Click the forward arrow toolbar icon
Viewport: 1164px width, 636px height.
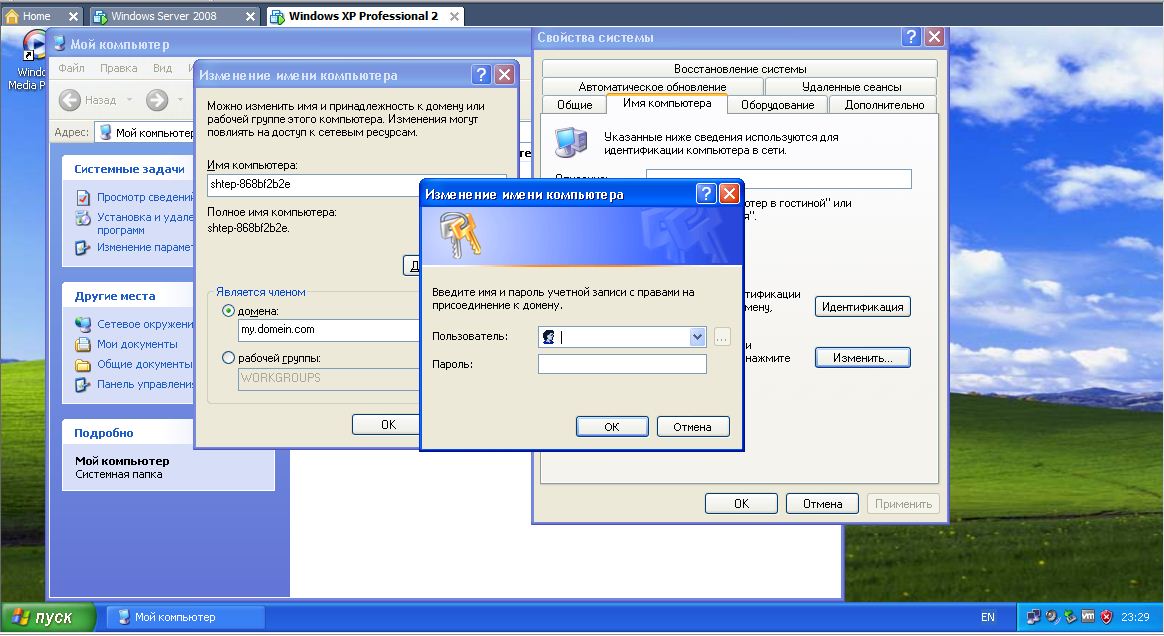point(157,99)
